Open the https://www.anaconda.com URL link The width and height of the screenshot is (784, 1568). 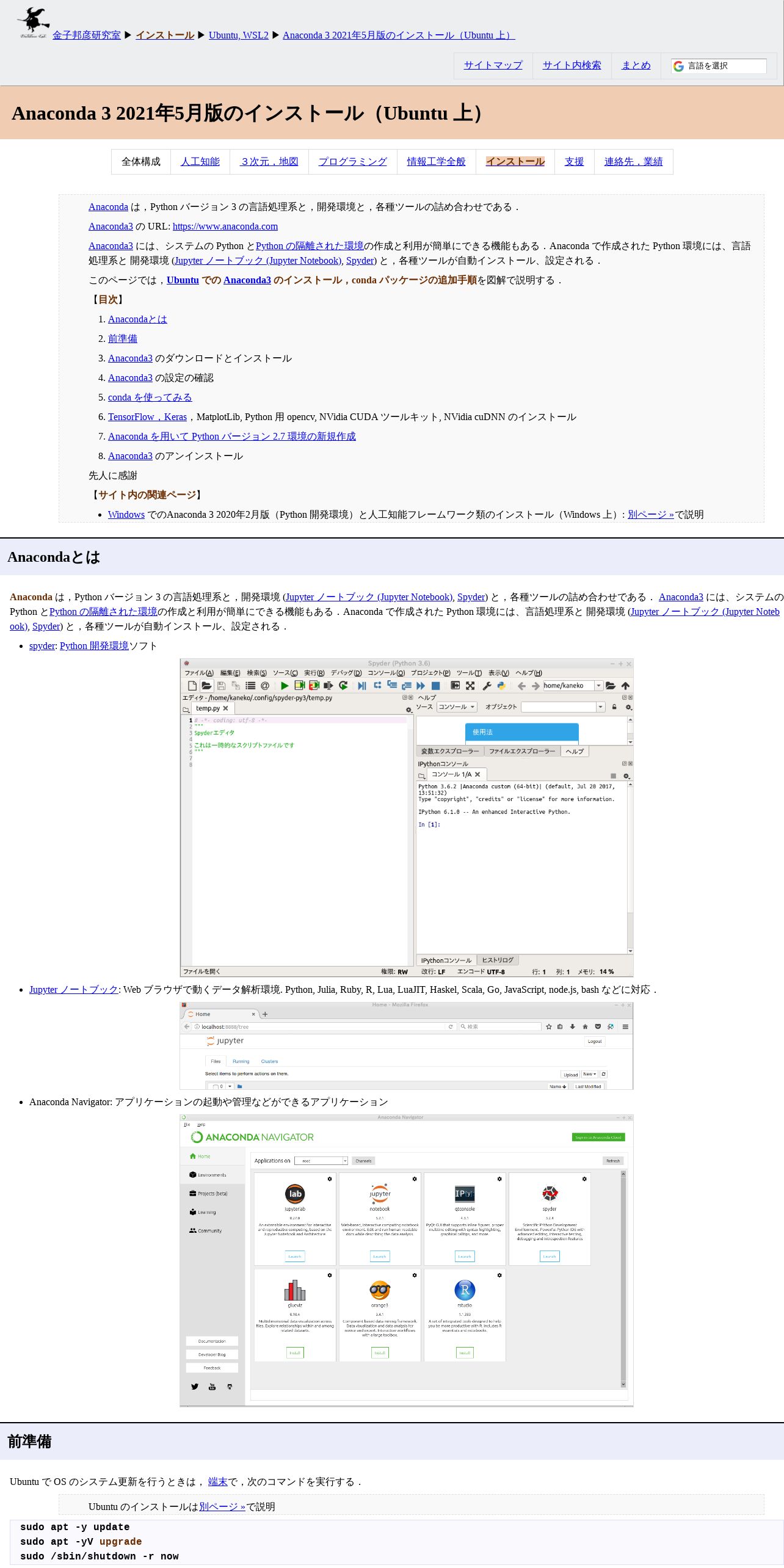click(x=225, y=227)
